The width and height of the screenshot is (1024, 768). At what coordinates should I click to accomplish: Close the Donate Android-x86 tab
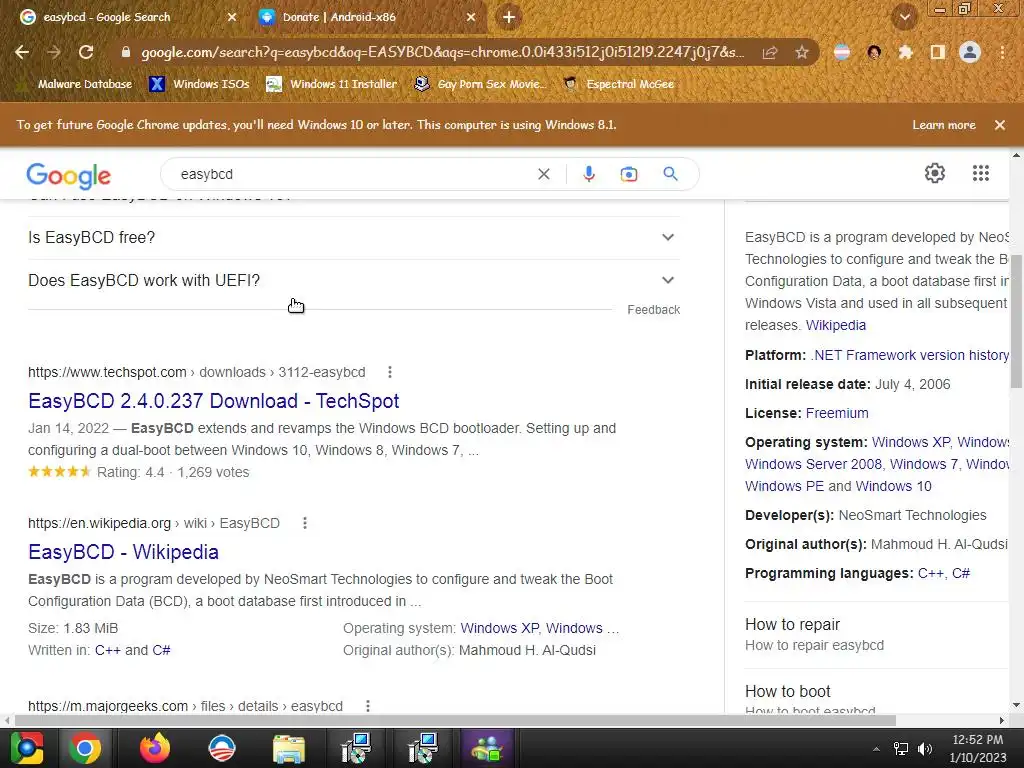pos(471,18)
